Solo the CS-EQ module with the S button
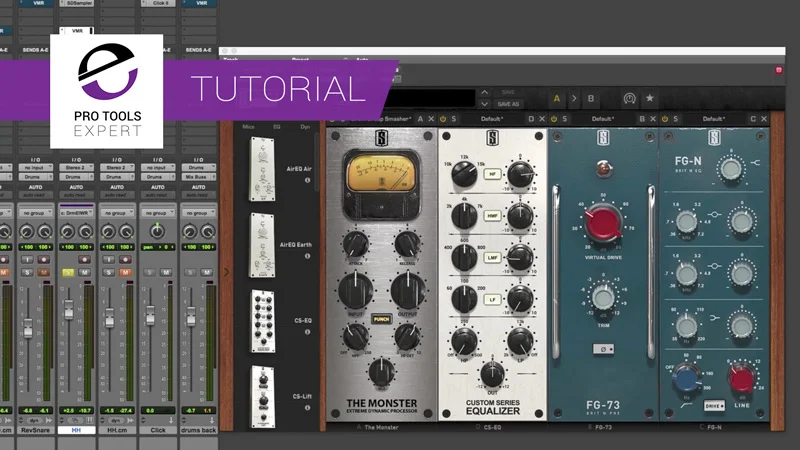800x450 pixels. pos(454,119)
